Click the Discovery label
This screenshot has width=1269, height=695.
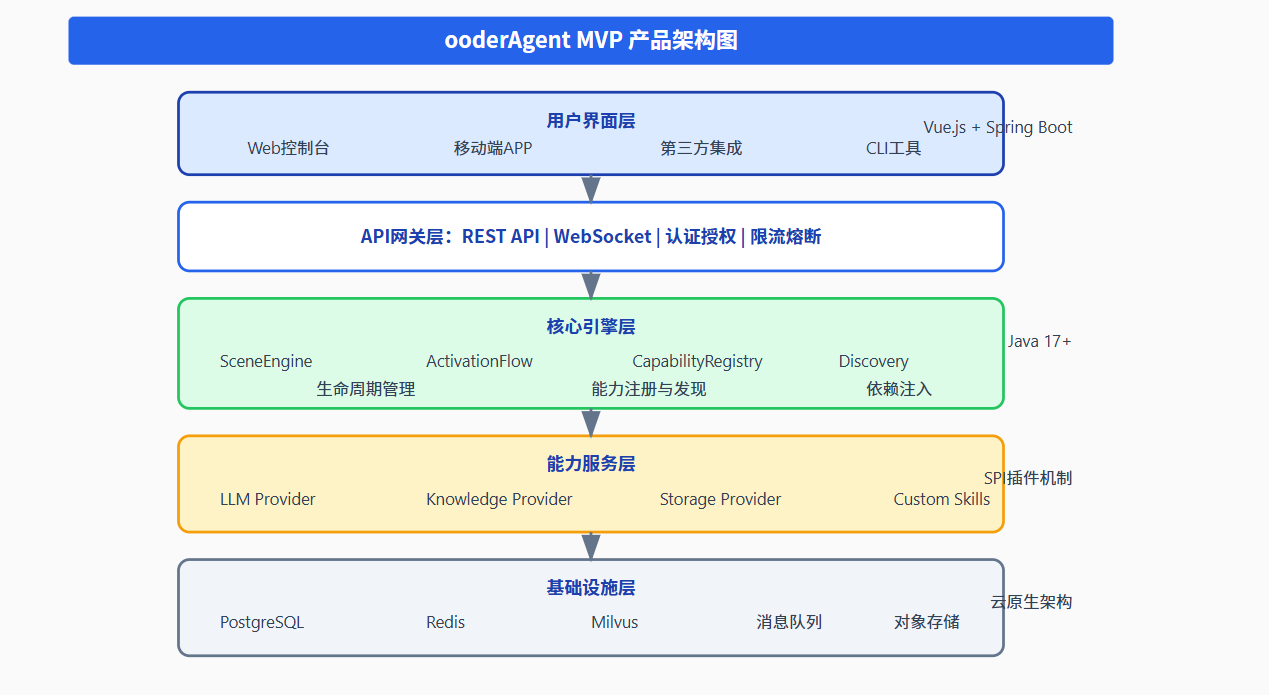coord(873,361)
